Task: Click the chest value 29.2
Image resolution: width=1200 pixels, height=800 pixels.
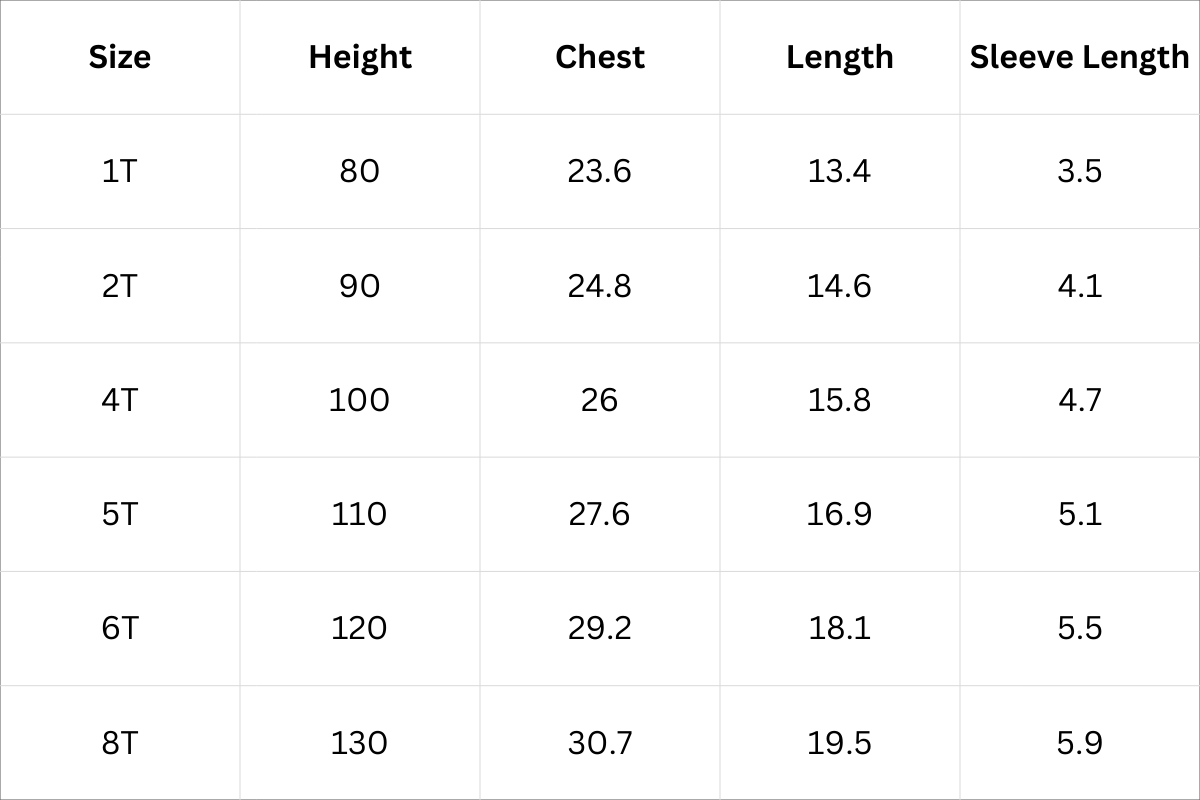Action: (x=600, y=628)
